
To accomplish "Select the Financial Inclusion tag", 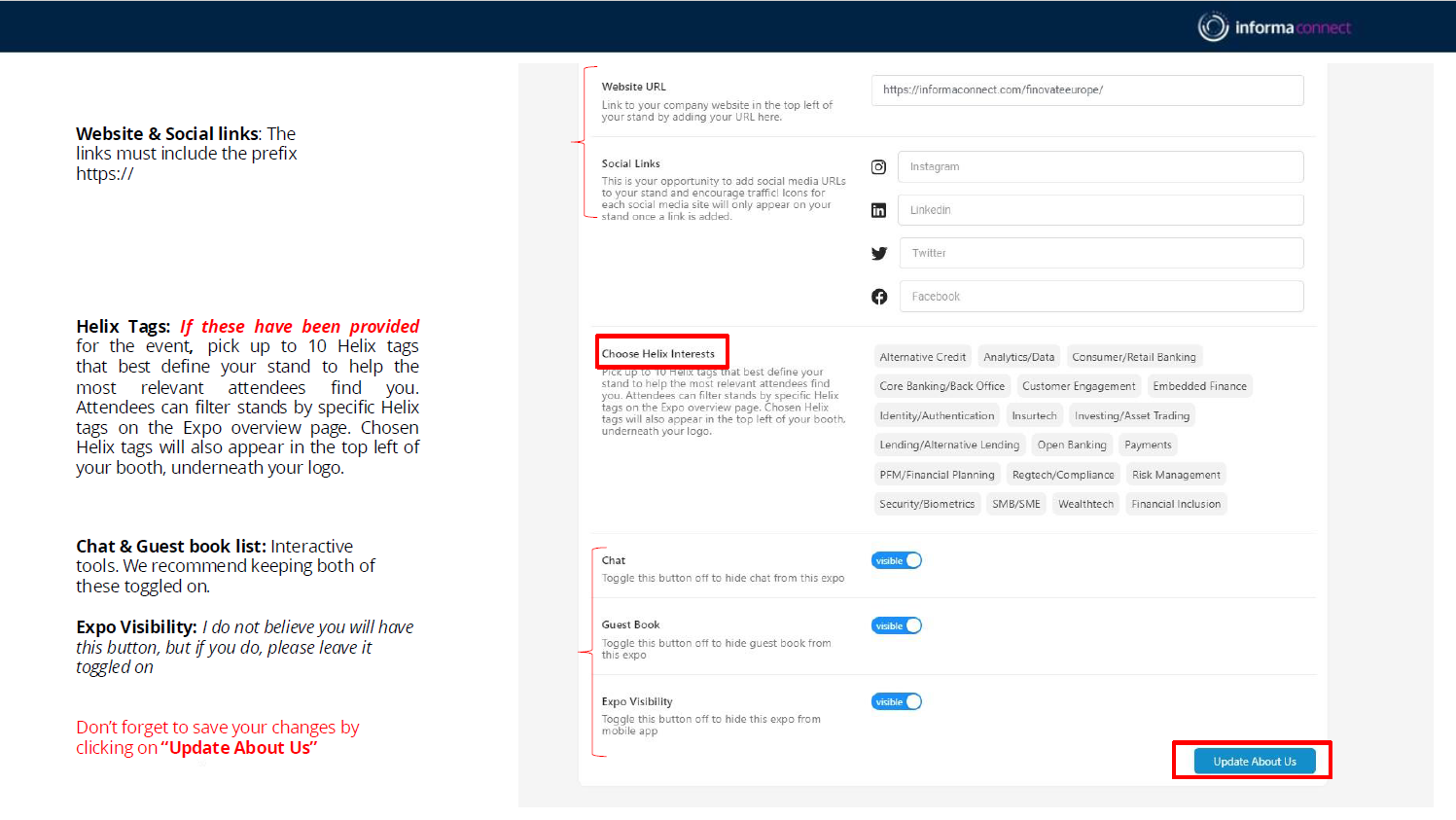I will point(1175,504).
